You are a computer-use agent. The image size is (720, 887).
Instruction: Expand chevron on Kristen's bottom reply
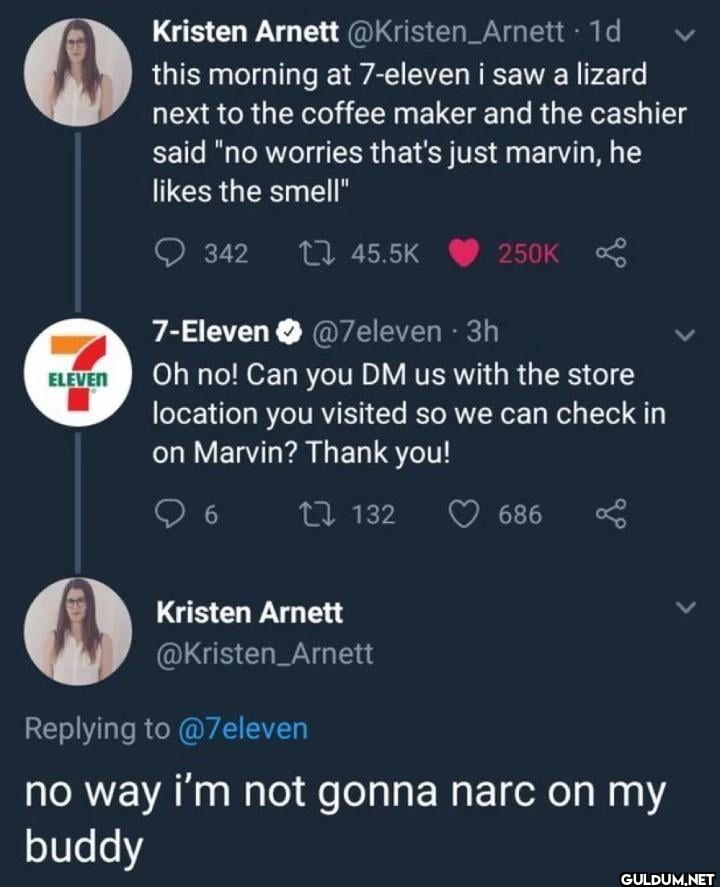(x=686, y=608)
